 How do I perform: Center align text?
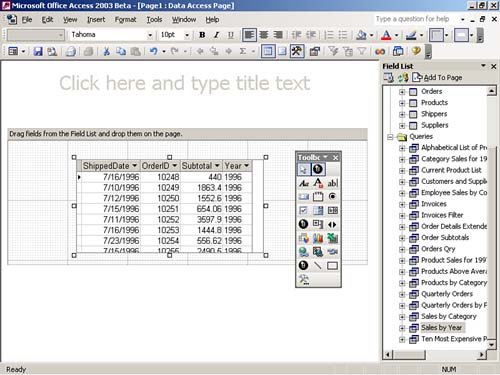[x=264, y=35]
